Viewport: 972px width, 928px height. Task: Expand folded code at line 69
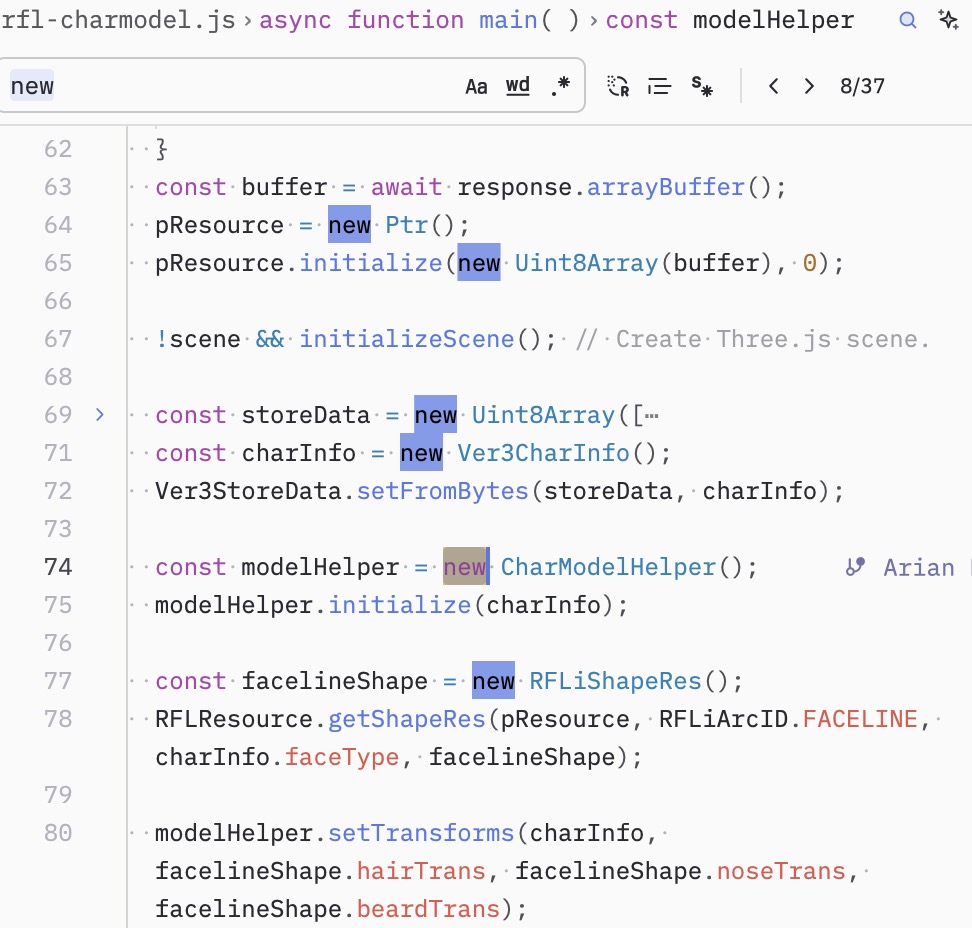click(x=99, y=415)
